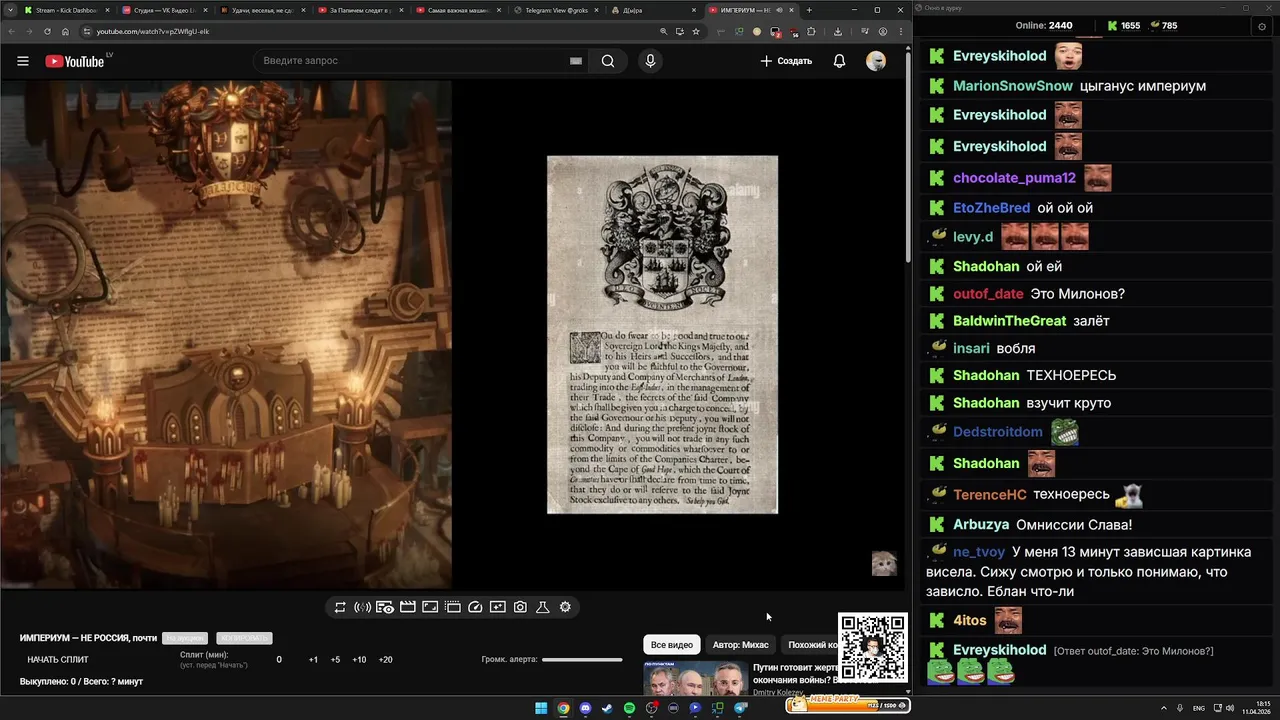
Task: Open Steam from the taskbar
Action: click(607, 708)
